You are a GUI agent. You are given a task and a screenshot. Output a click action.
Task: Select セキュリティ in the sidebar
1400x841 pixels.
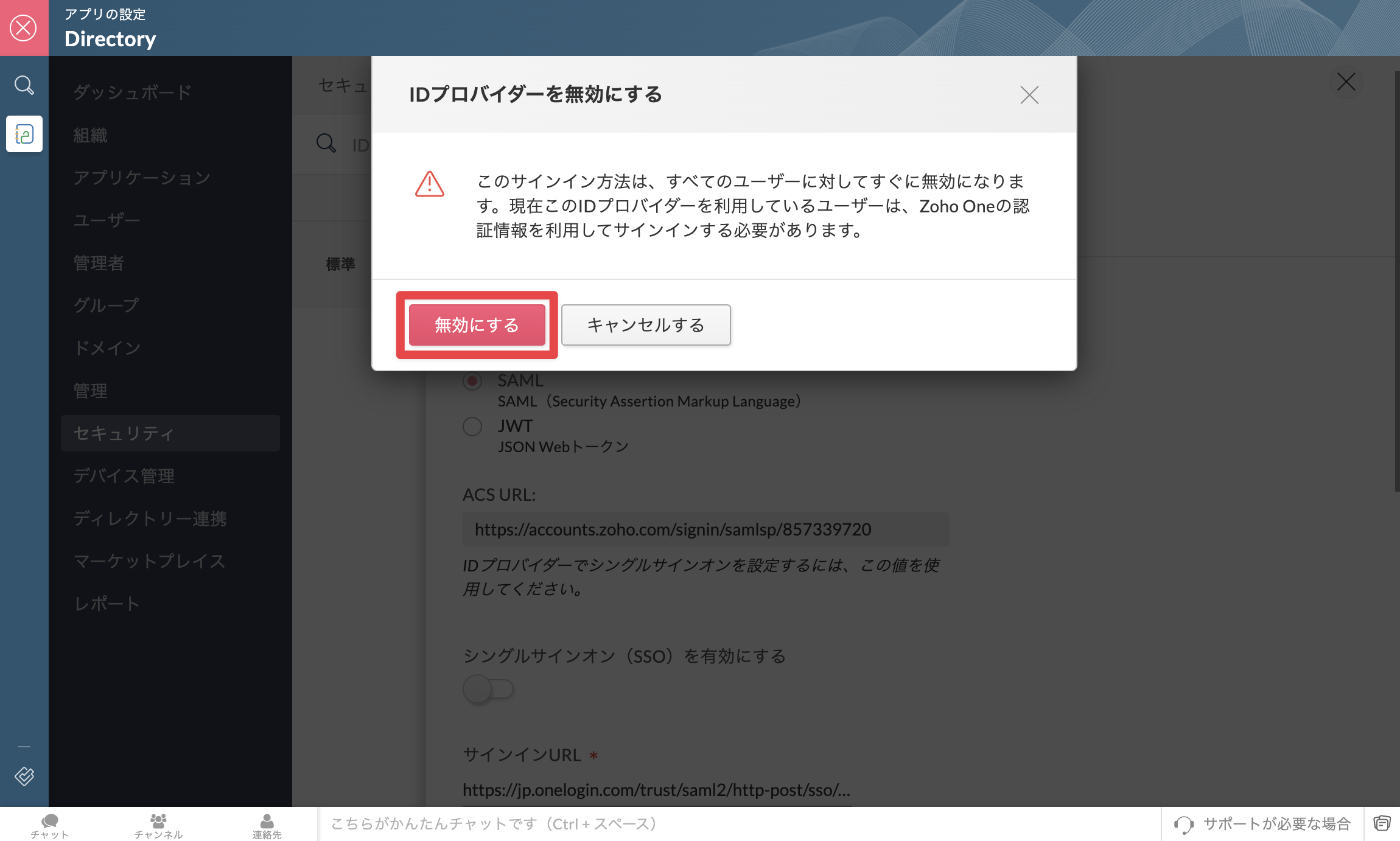[x=170, y=433]
